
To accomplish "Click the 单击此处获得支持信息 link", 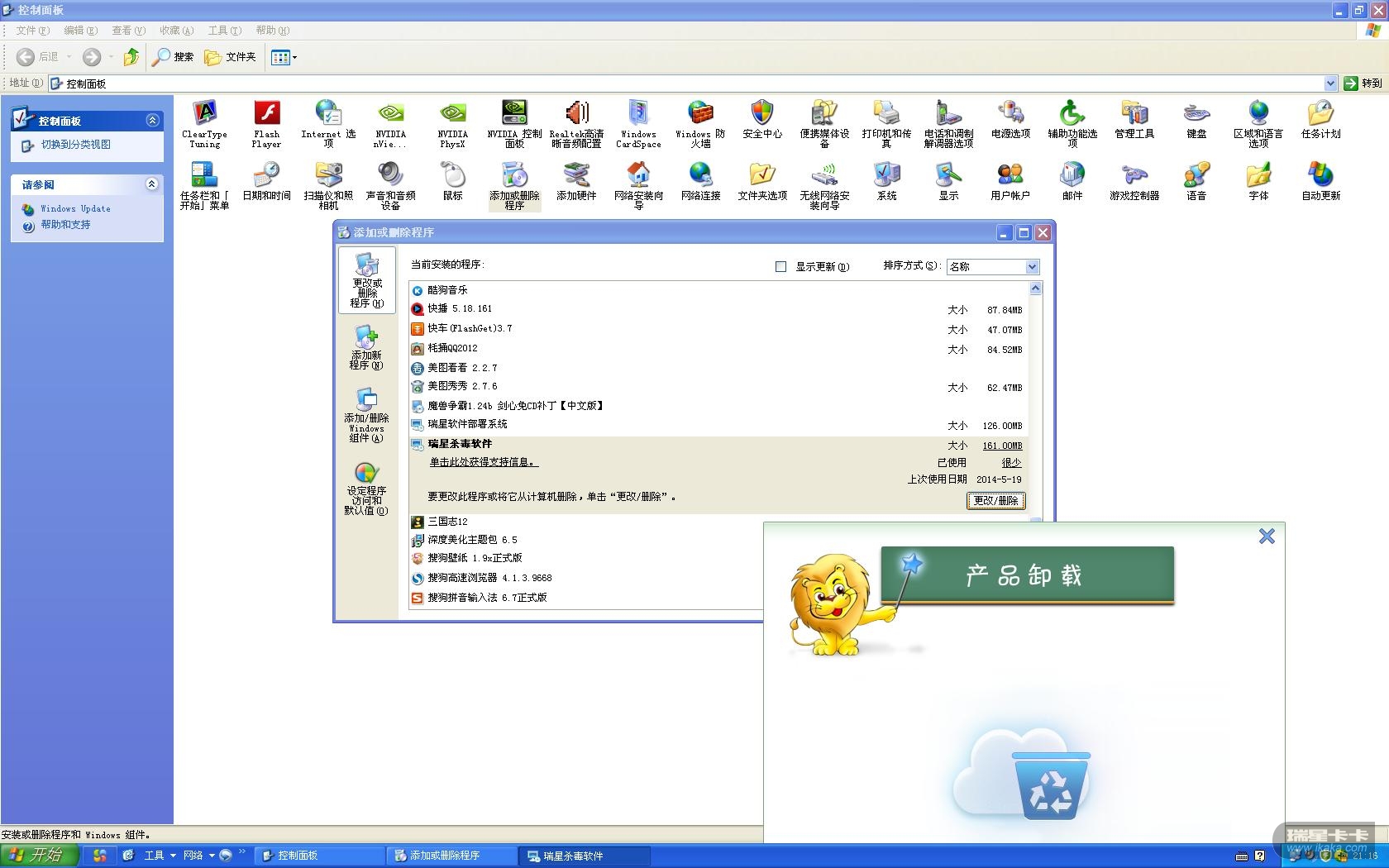I will [x=484, y=462].
